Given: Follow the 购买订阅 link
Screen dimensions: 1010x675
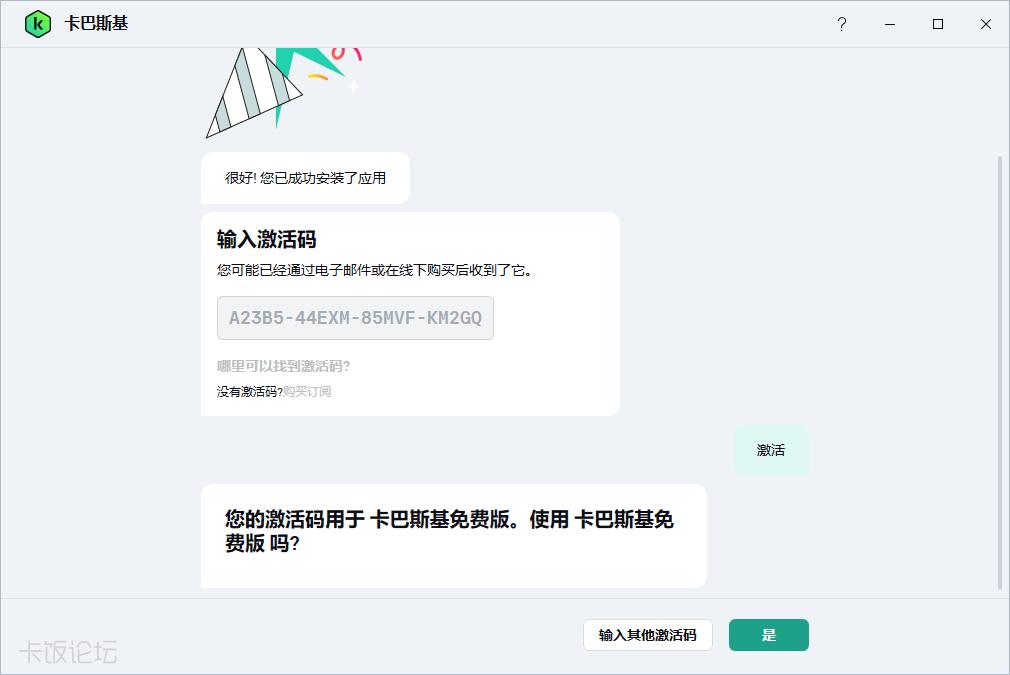Looking at the screenshot, I should 307,392.
